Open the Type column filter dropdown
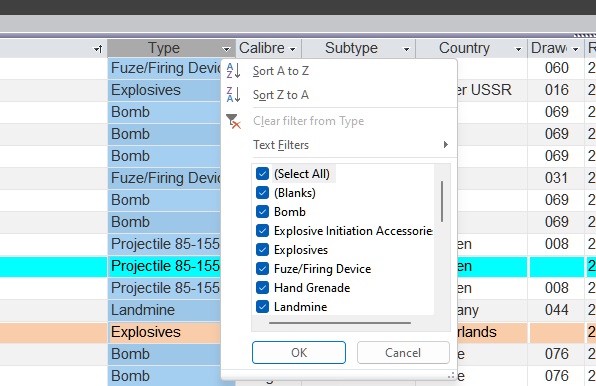The height and width of the screenshot is (386, 596). coord(226,49)
